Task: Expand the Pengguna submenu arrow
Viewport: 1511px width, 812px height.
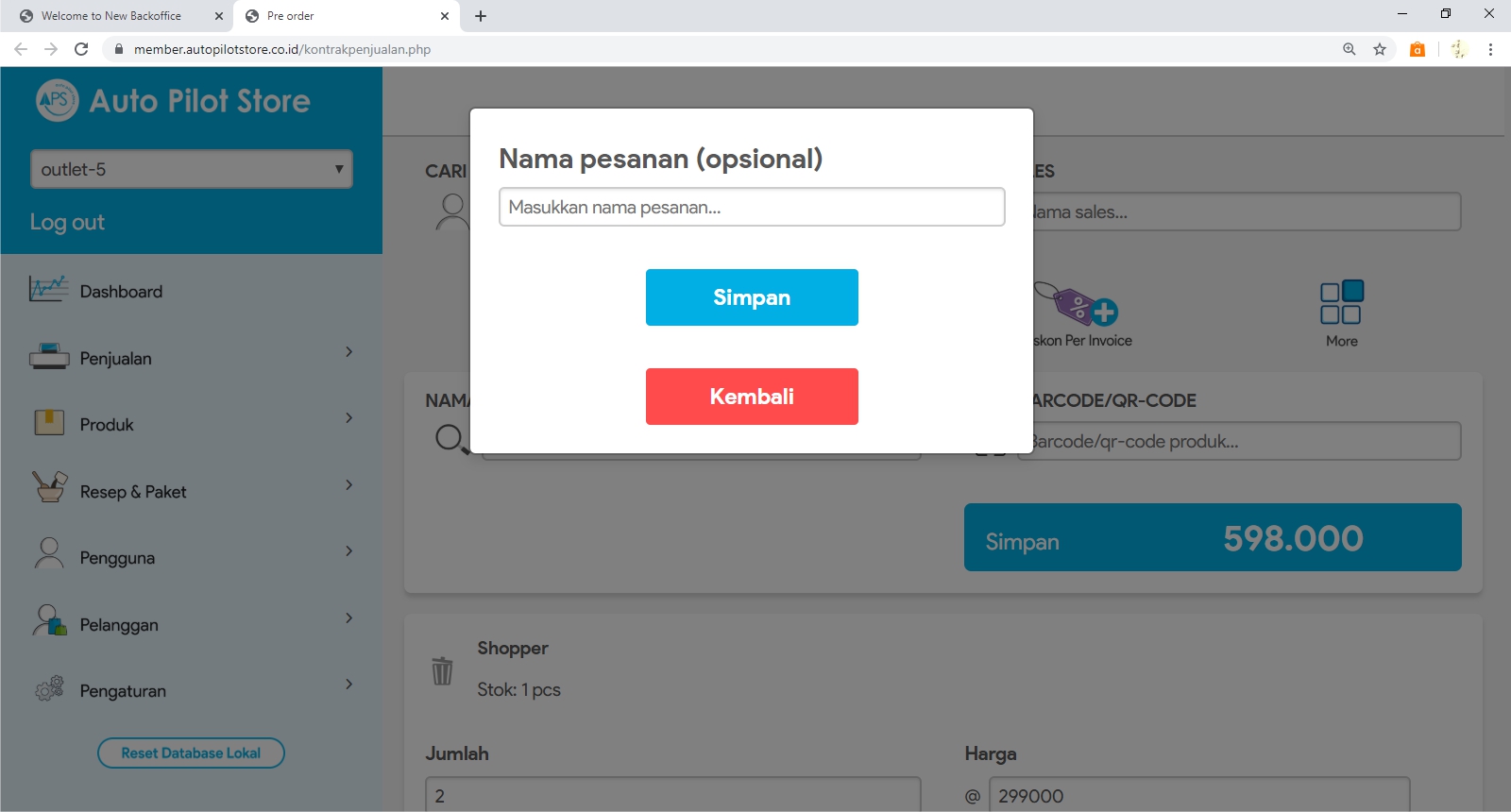Action: (x=348, y=551)
